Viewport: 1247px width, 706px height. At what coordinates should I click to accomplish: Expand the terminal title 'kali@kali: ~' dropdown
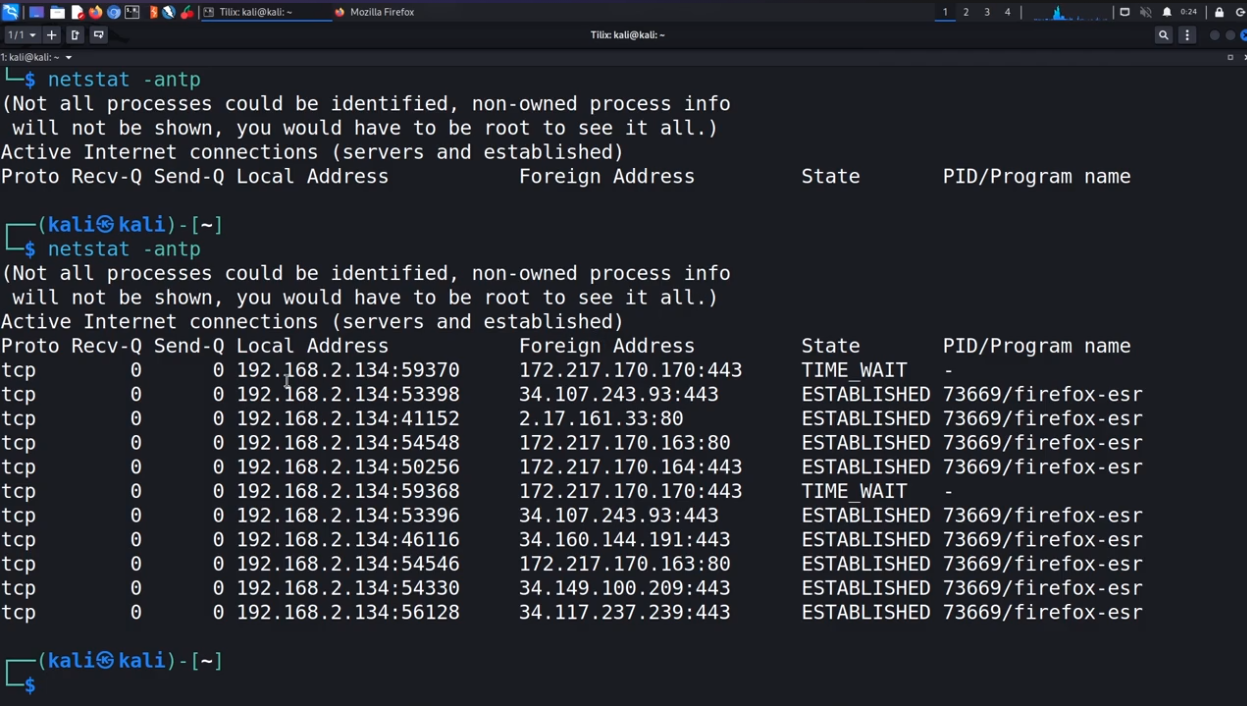[68, 58]
